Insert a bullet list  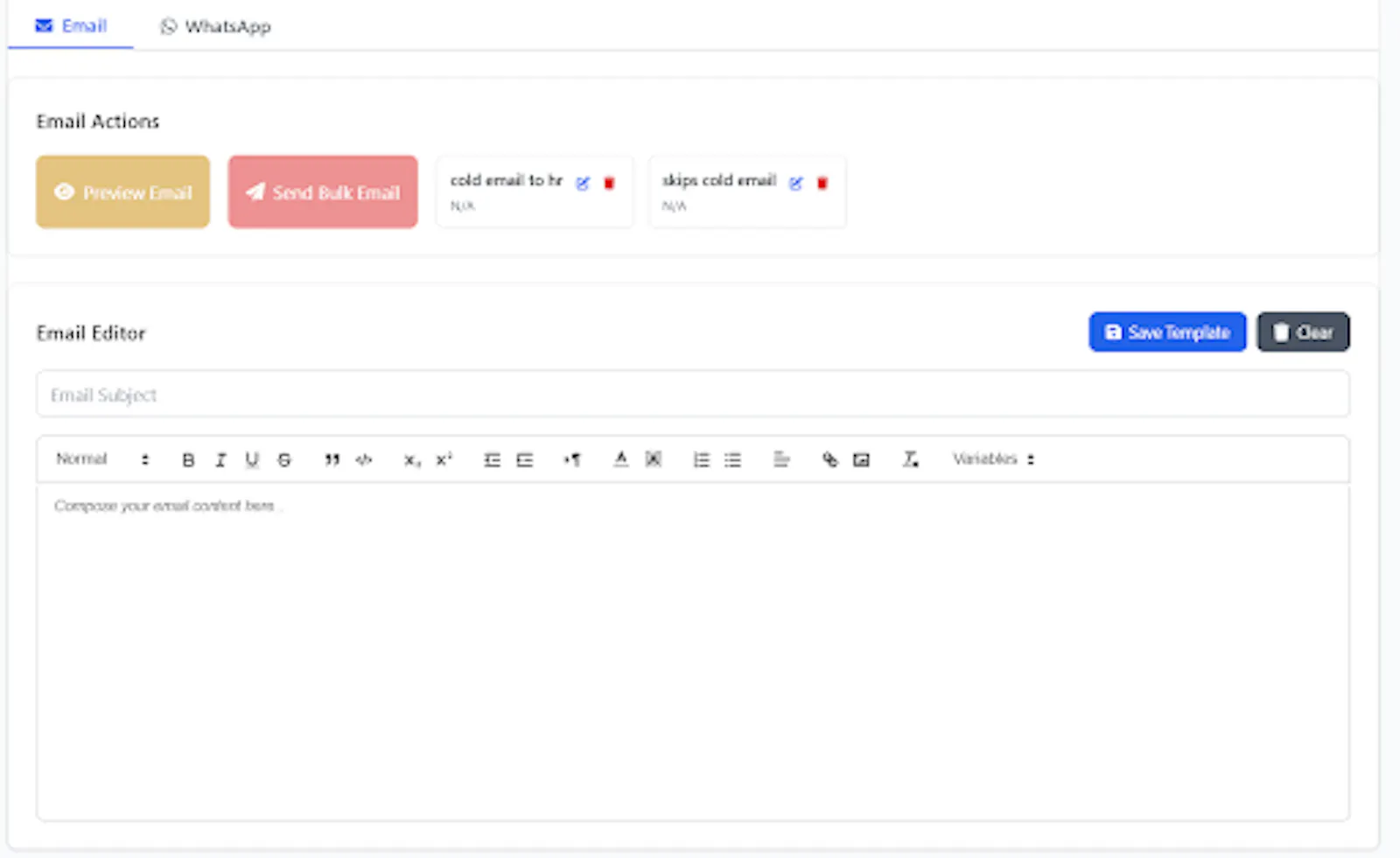[733, 460]
